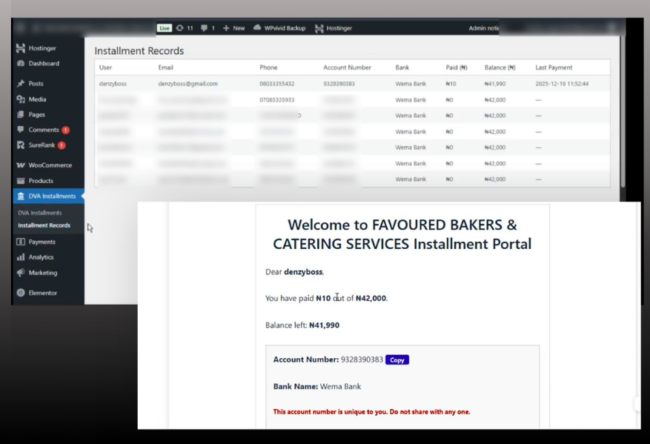Click the red SureRank notification badge
Viewport: 650px width, 444px height.
point(62,145)
